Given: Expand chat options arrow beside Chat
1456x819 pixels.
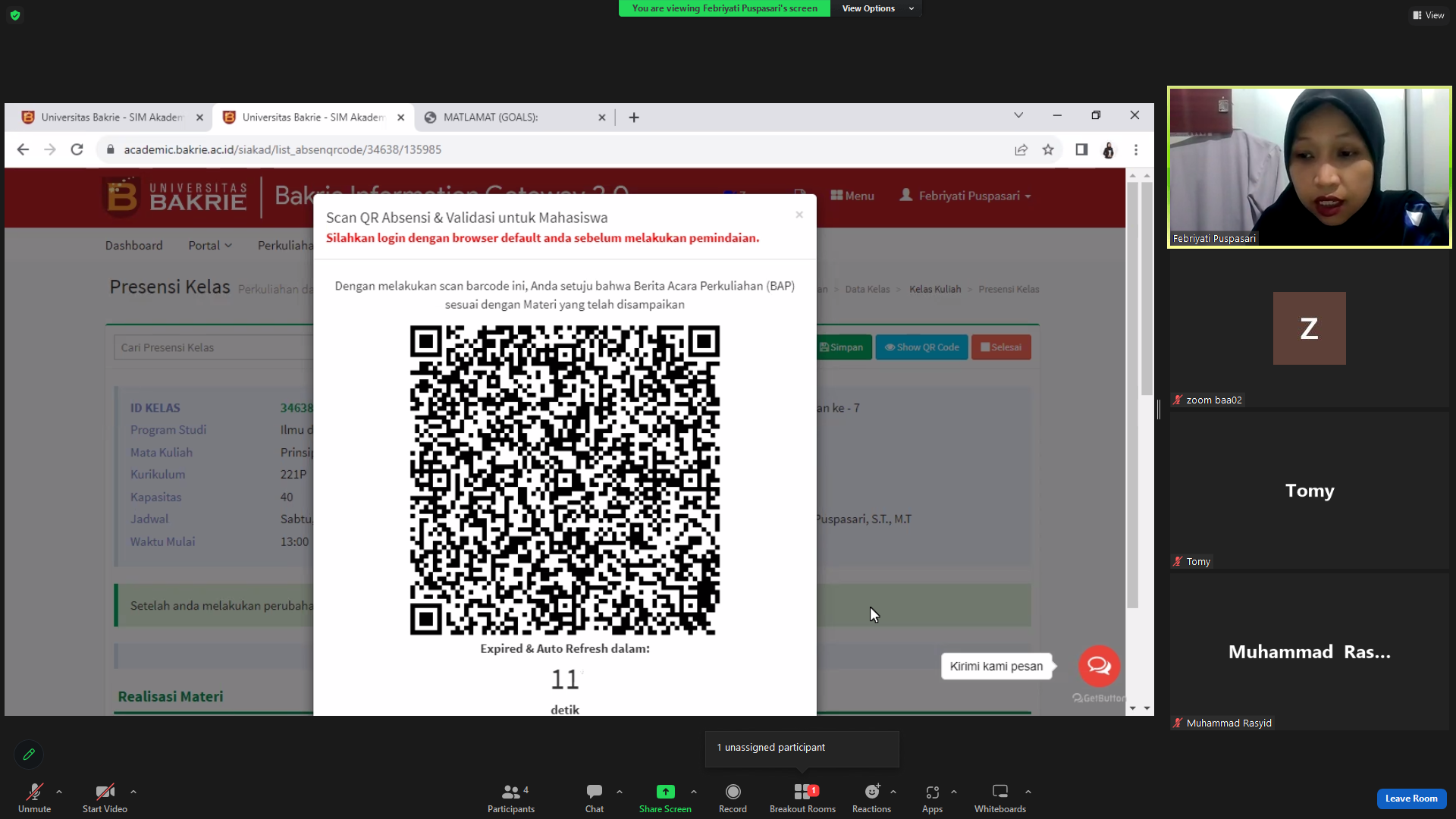Looking at the screenshot, I should point(620,792).
